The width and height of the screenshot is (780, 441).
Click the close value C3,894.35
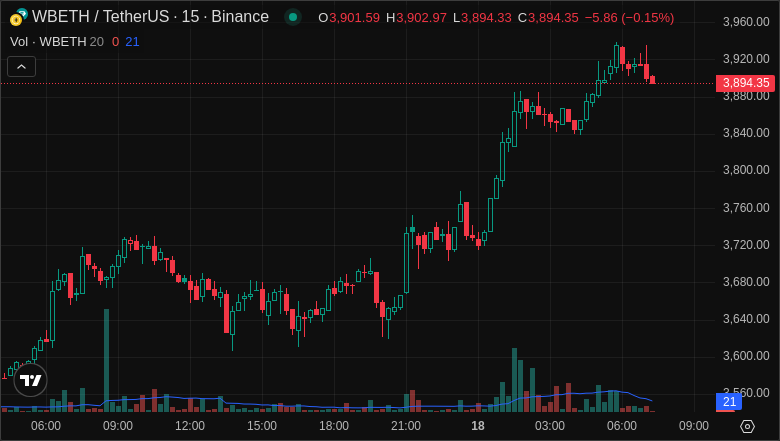point(548,18)
